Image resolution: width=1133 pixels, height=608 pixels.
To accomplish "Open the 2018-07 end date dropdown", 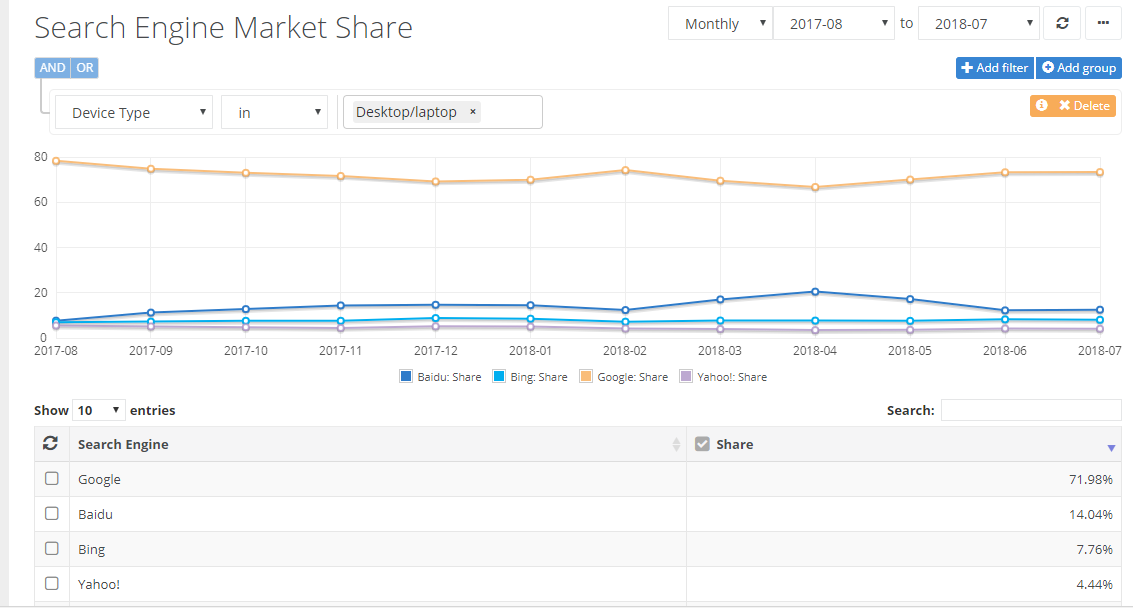I will point(979,23).
